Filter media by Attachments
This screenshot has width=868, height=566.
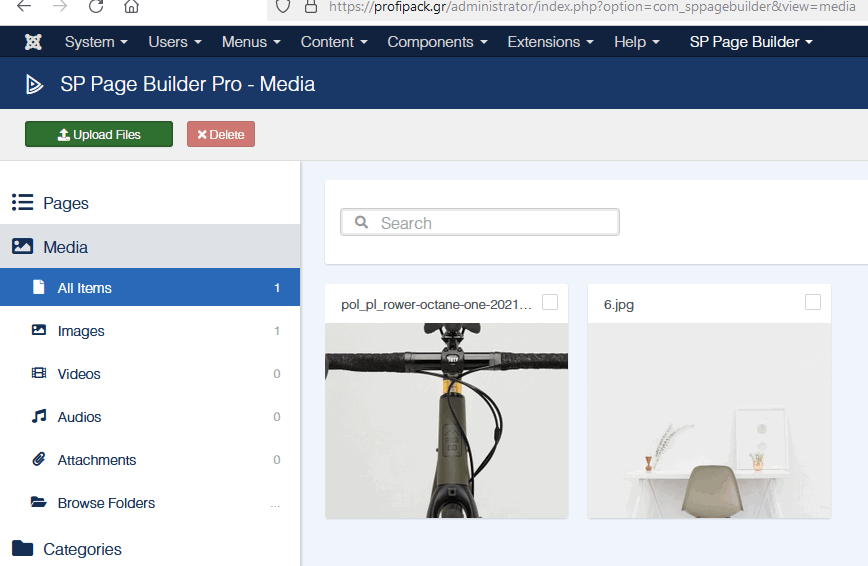coord(150,460)
